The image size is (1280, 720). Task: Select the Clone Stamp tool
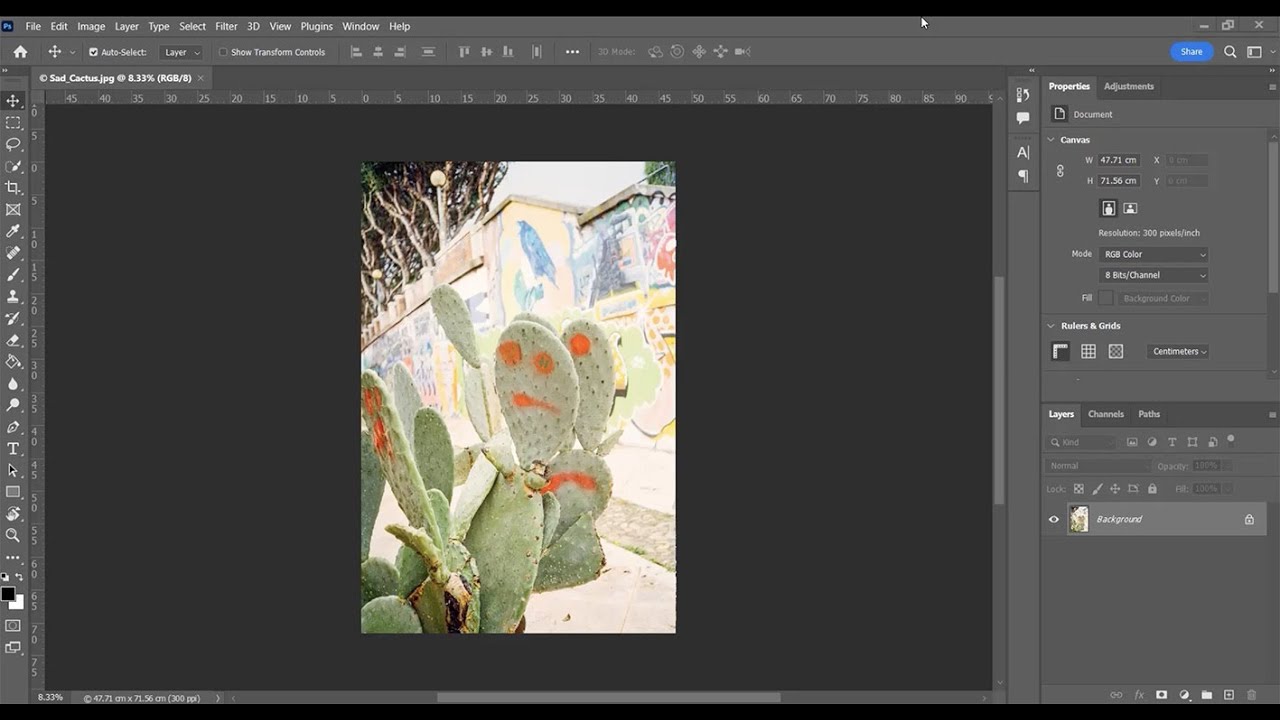13,297
